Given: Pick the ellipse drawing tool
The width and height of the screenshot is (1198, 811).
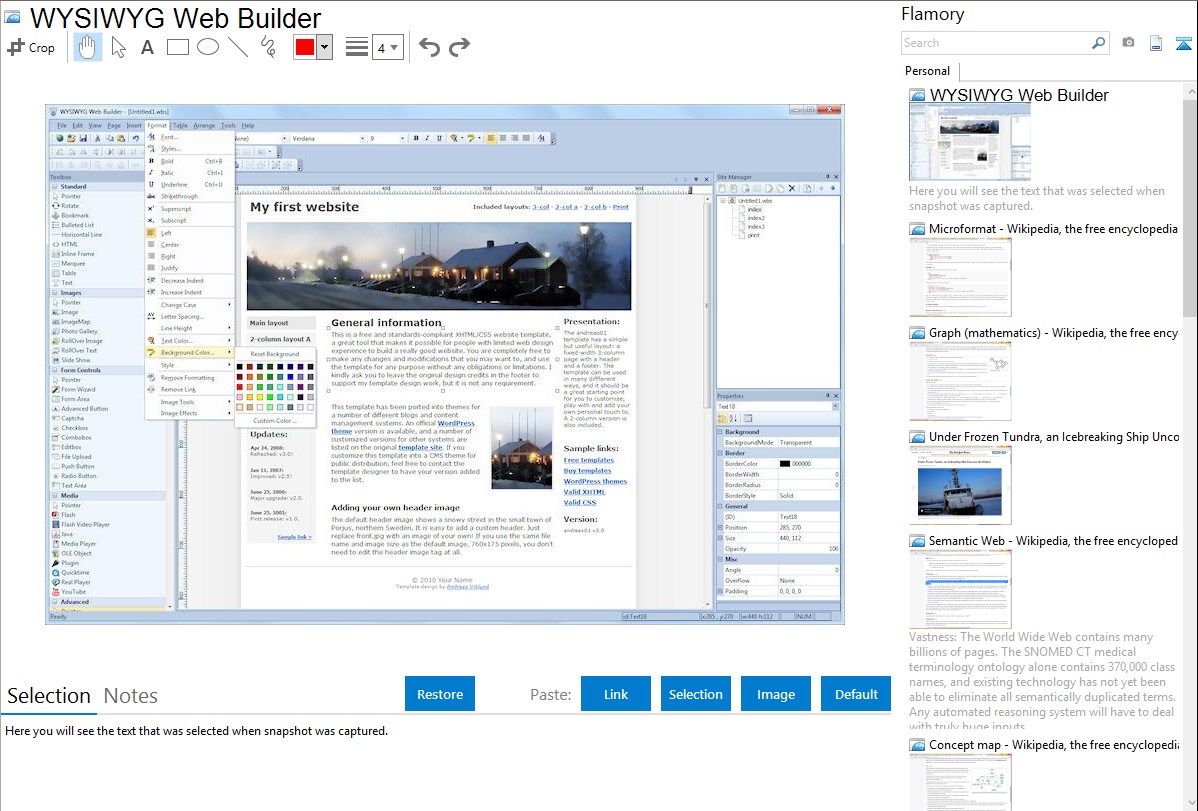Looking at the screenshot, I should (x=208, y=47).
